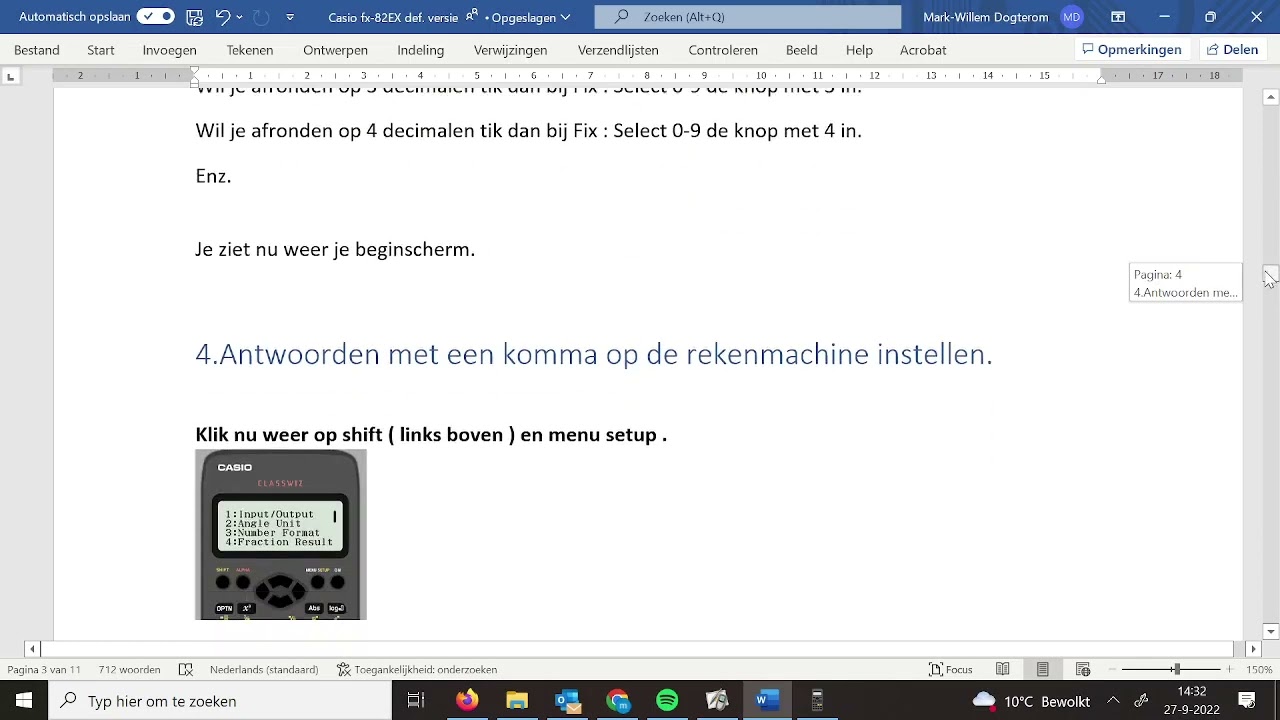Click heading '4.Antwoorden met een komma'
The height and width of the screenshot is (720, 1280).
click(593, 354)
